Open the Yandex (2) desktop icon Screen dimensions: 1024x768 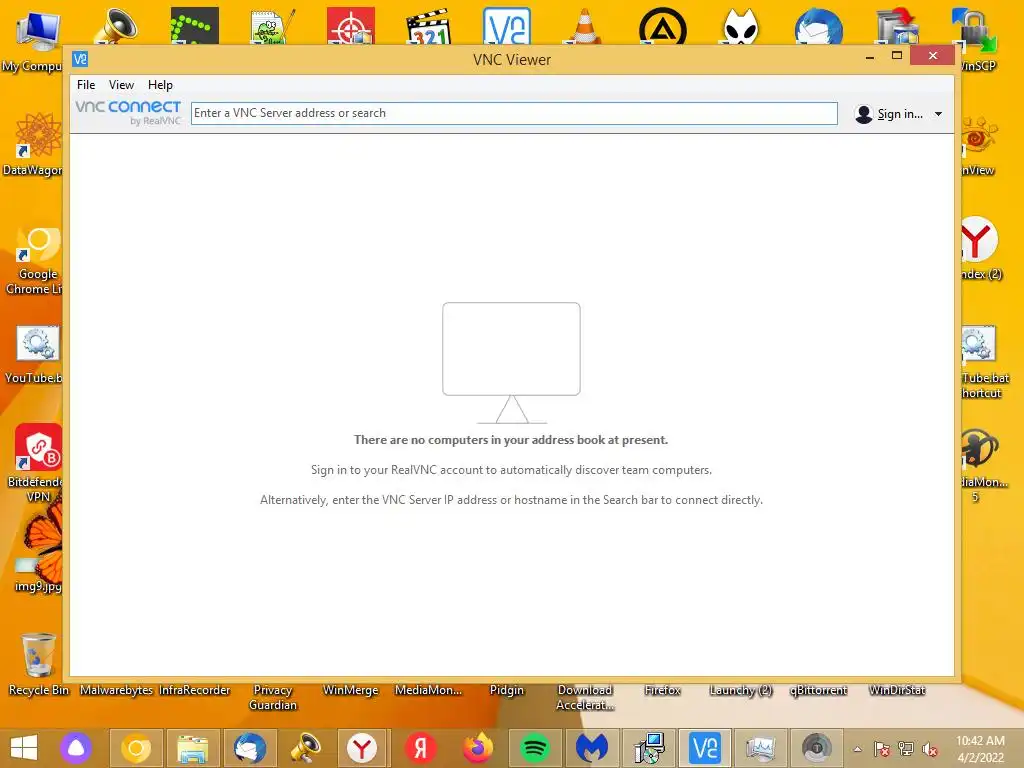point(978,239)
